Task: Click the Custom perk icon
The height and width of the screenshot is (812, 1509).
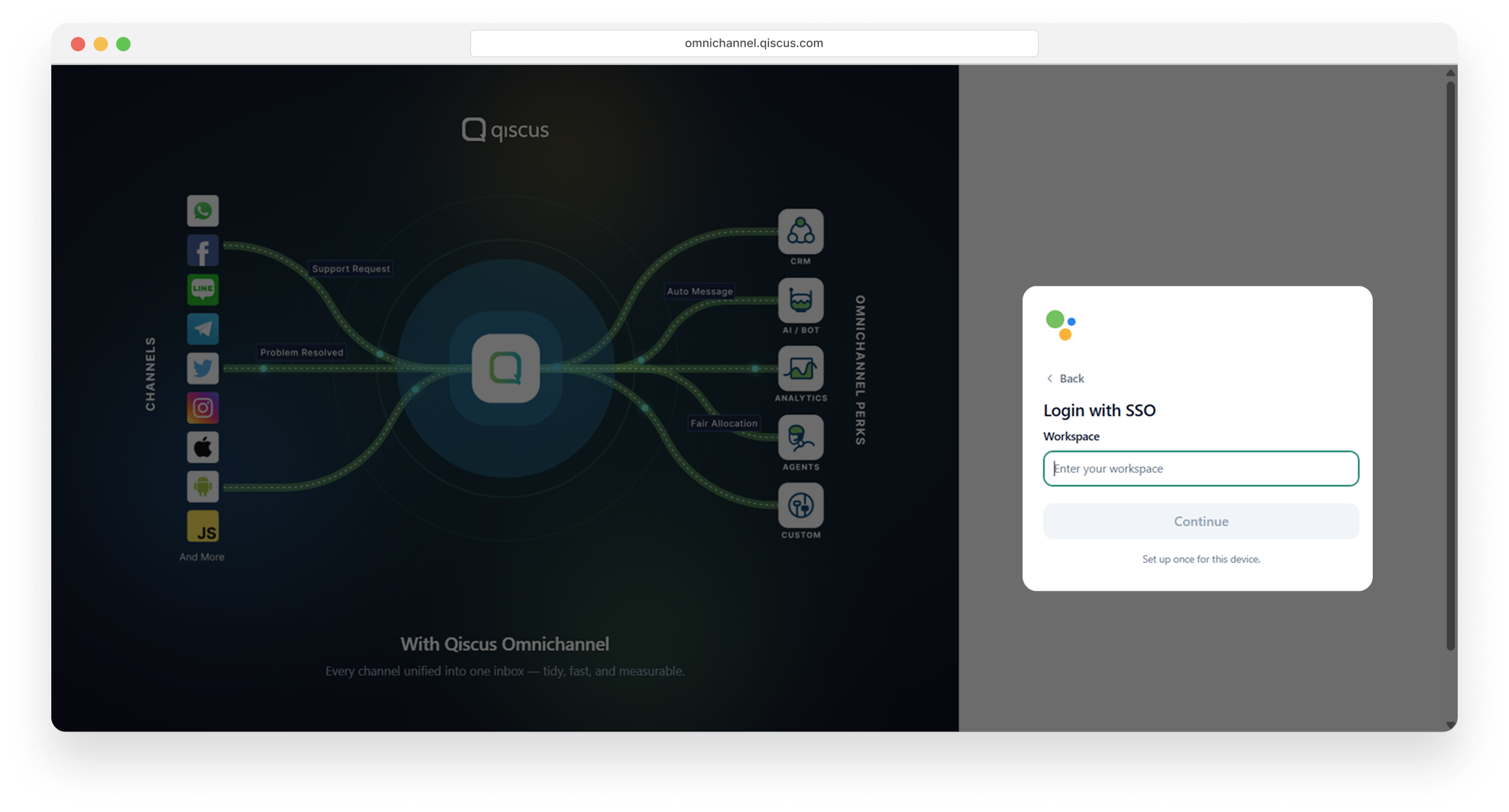Action: (801, 505)
